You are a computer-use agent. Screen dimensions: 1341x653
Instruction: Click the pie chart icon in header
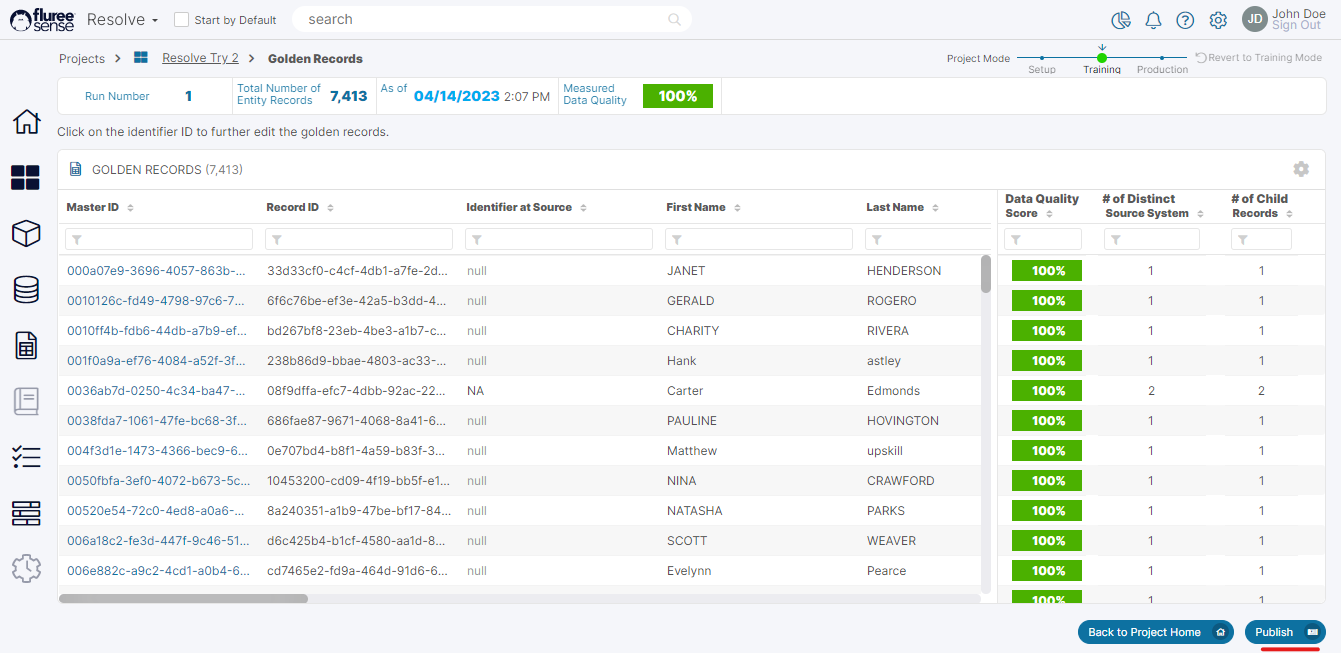pos(1121,20)
